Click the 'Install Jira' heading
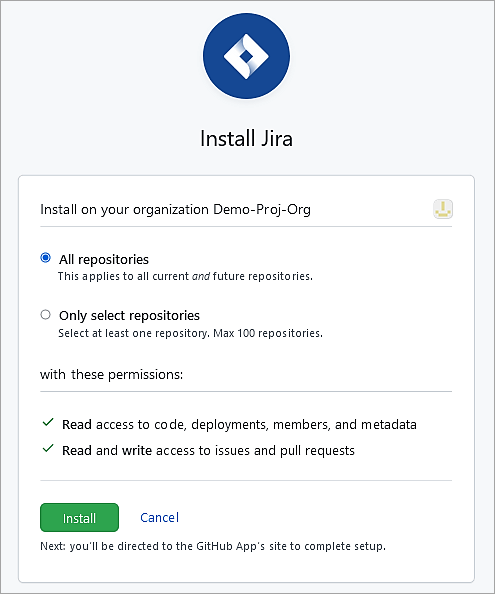The height and width of the screenshot is (594, 495). point(246,138)
